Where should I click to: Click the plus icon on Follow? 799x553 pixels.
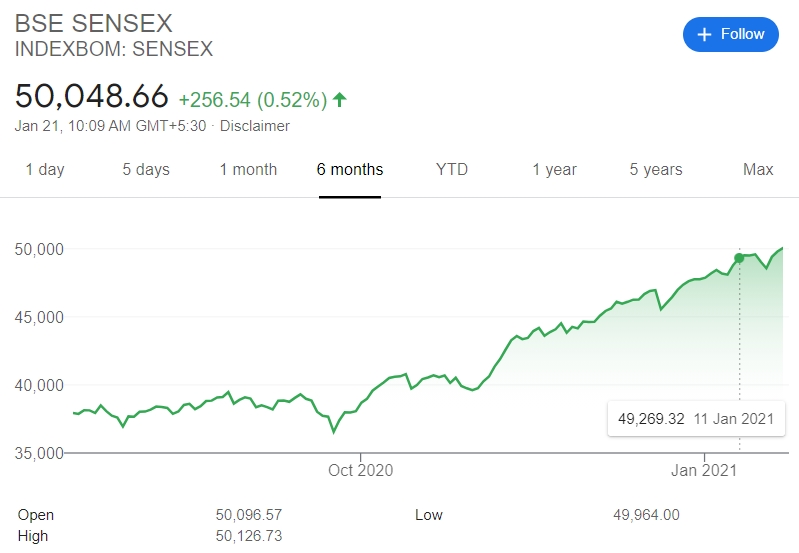point(704,34)
